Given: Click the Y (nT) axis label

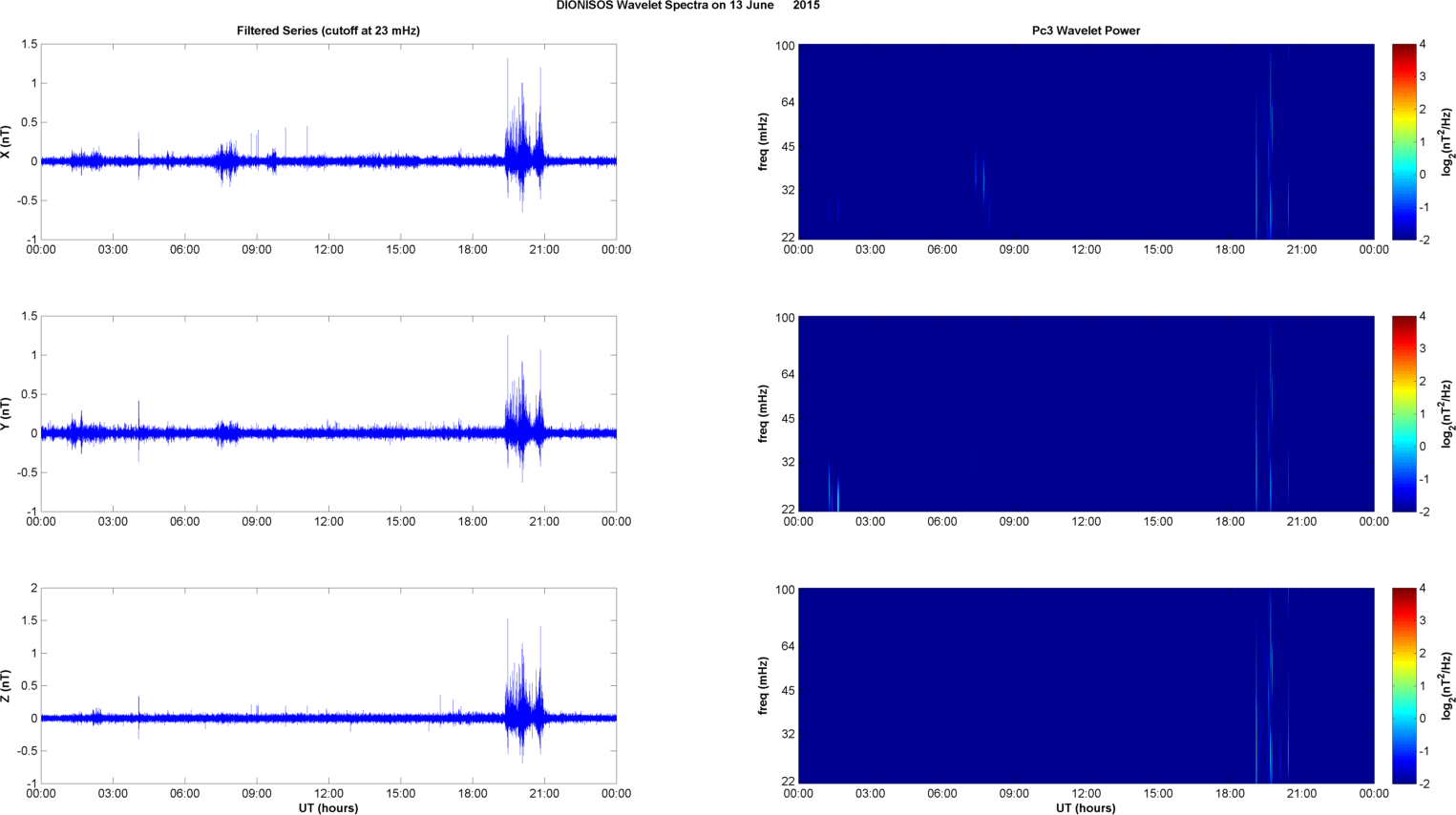Looking at the screenshot, I should pos(6,414).
